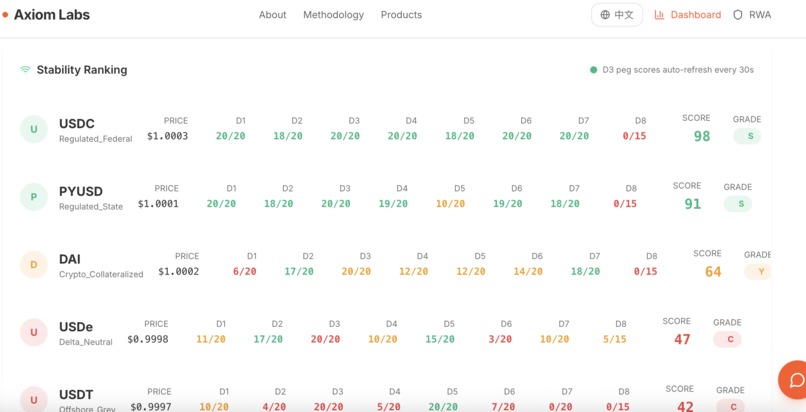Click the USDe avatar icon

34,332
